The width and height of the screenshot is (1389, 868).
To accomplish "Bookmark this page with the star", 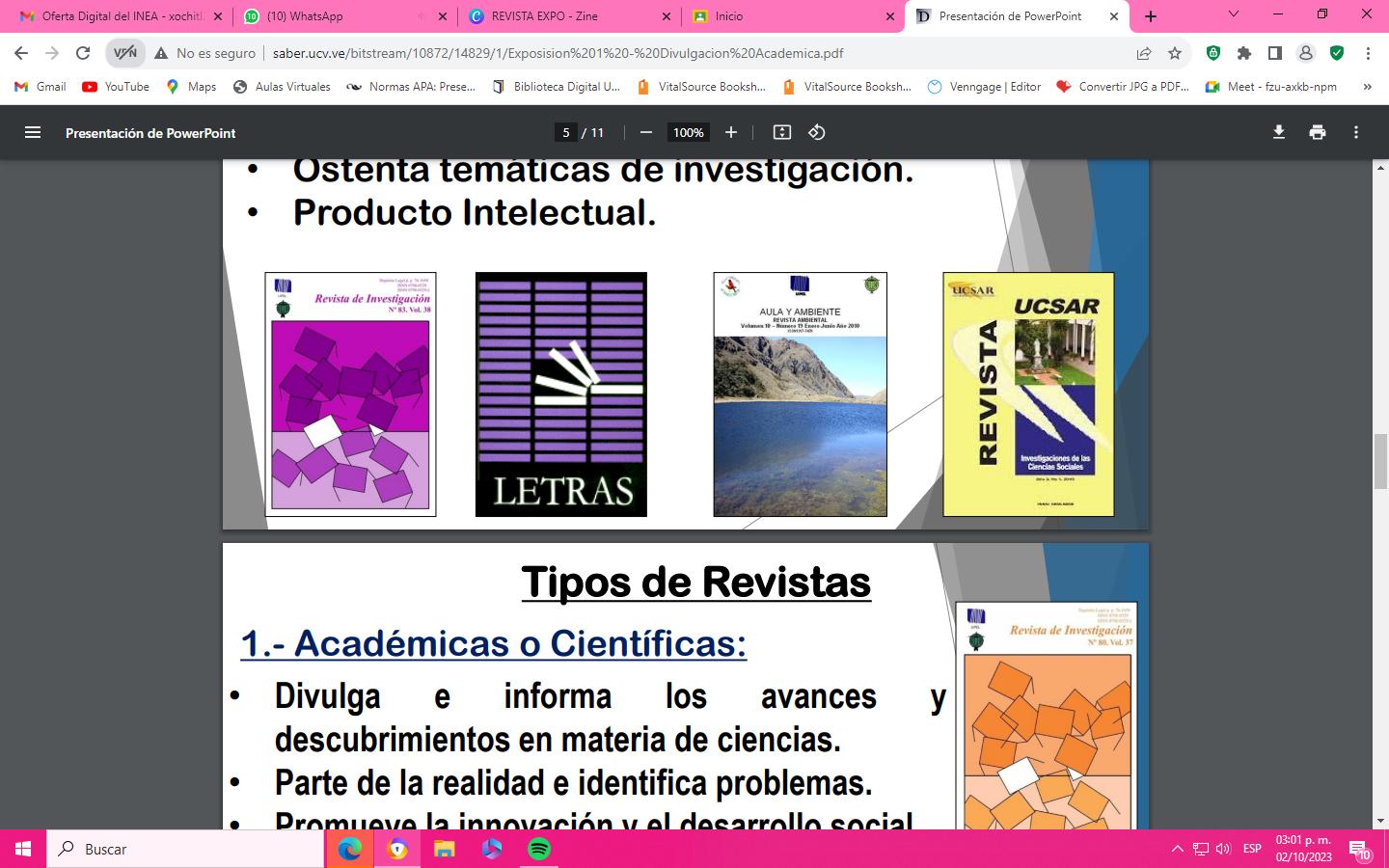I will [x=1175, y=53].
